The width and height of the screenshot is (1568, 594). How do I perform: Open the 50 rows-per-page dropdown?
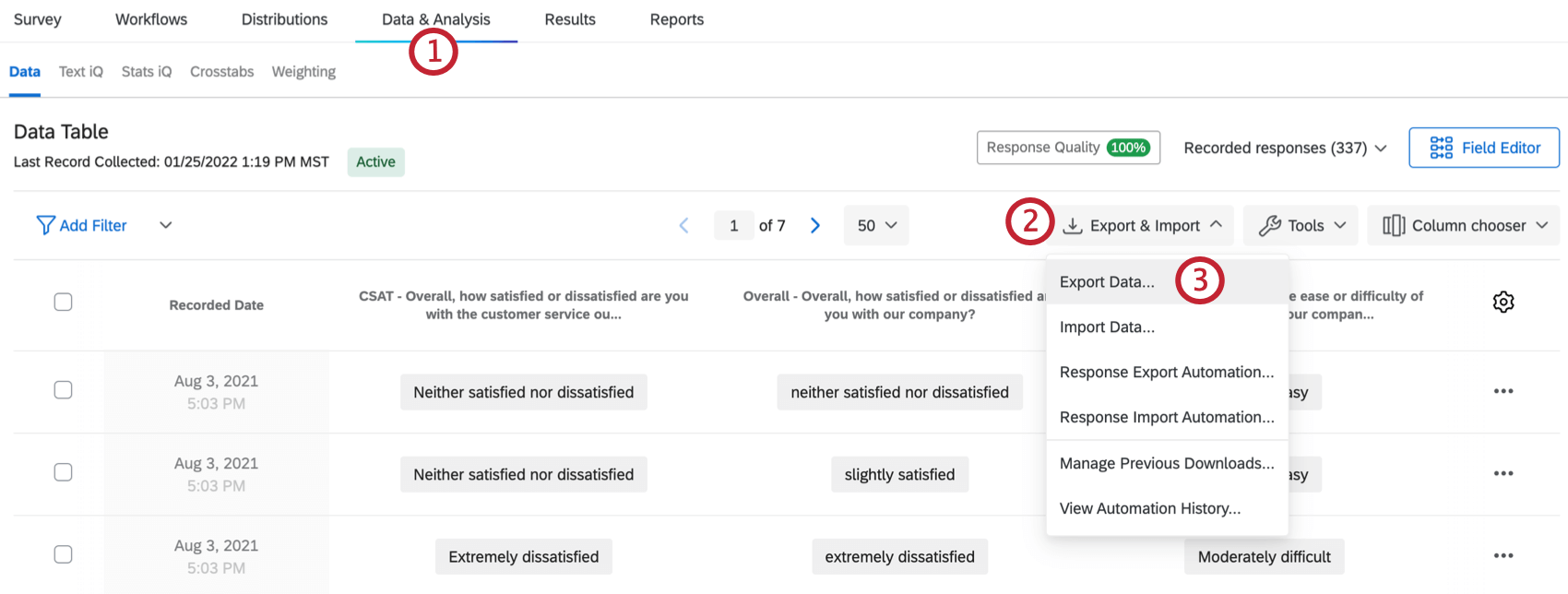coord(876,225)
